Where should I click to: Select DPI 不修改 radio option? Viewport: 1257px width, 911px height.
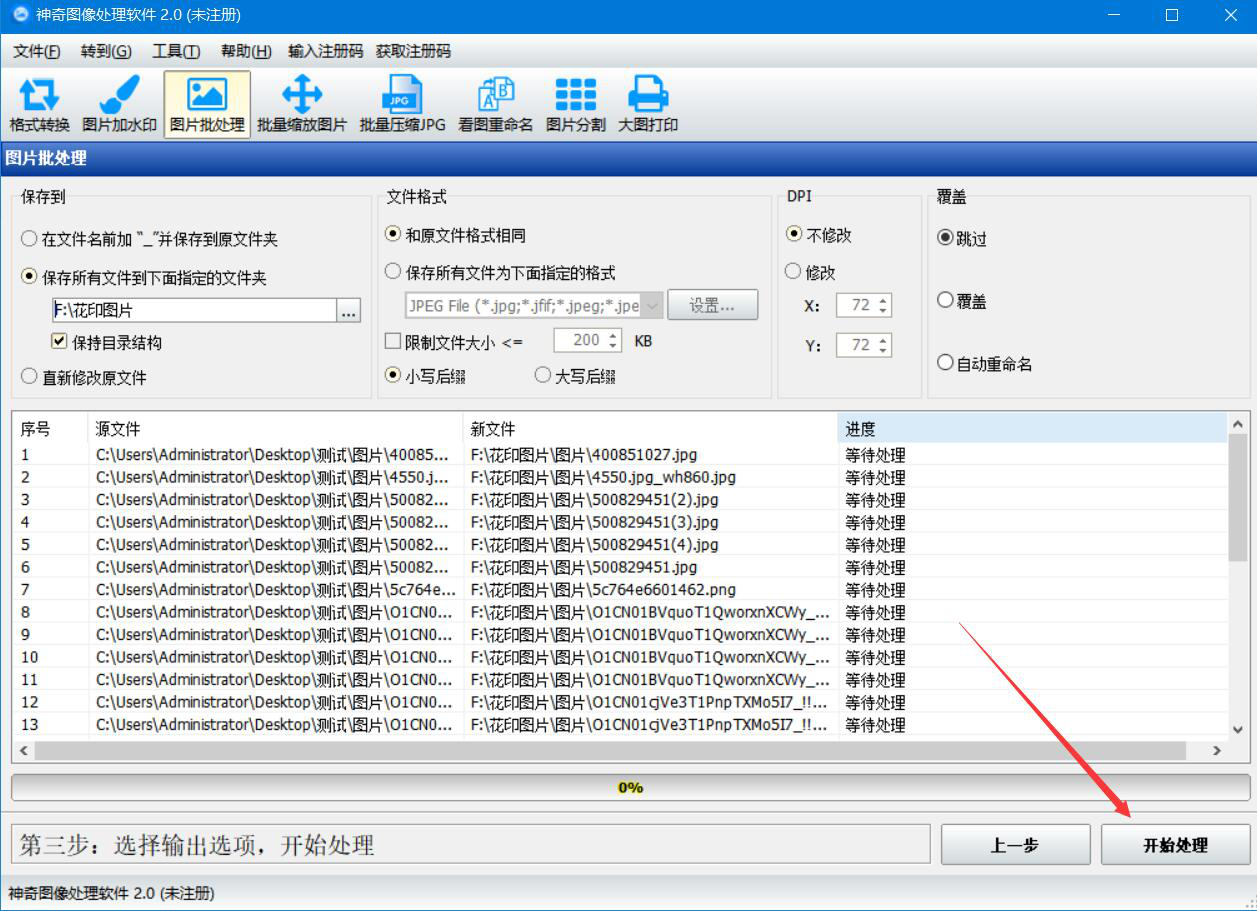pyautogui.click(x=819, y=235)
